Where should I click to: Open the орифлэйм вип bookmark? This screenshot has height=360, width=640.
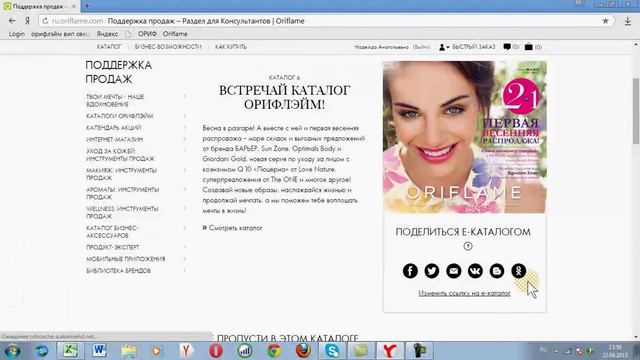[x=60, y=34]
